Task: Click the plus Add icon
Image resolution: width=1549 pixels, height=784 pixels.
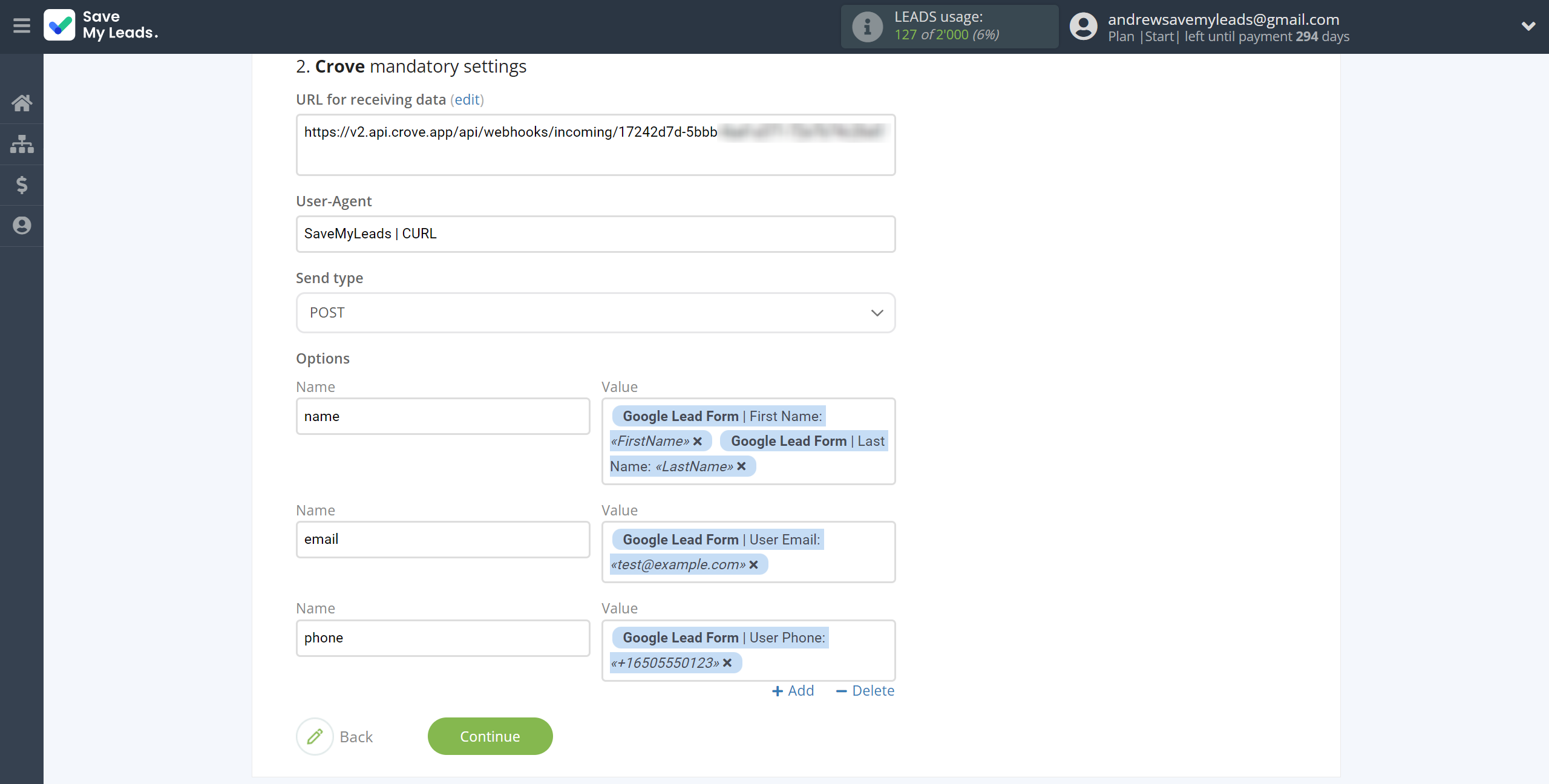Action: coord(778,691)
